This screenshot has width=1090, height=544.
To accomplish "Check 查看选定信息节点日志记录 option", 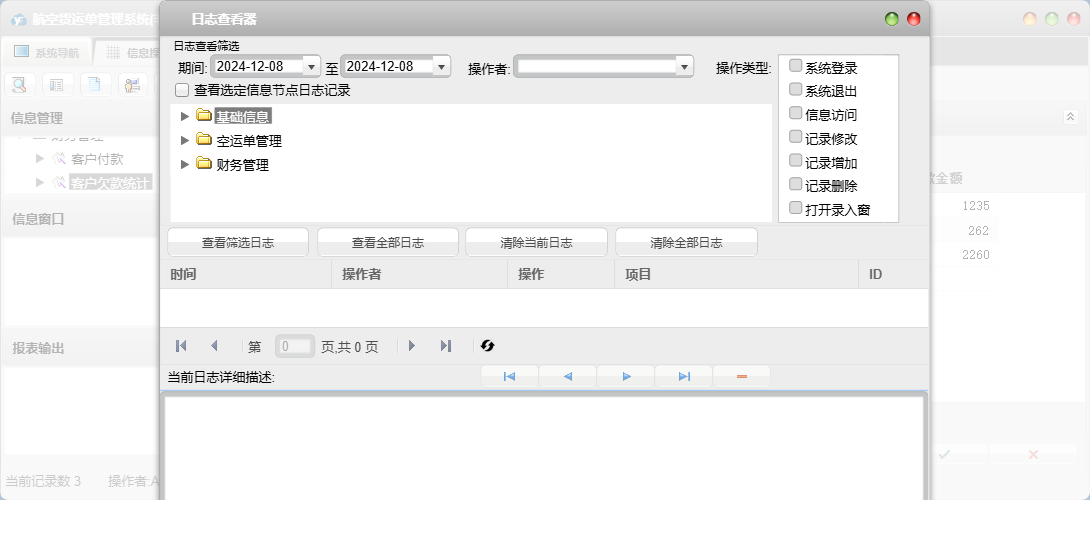I will pos(182,90).
